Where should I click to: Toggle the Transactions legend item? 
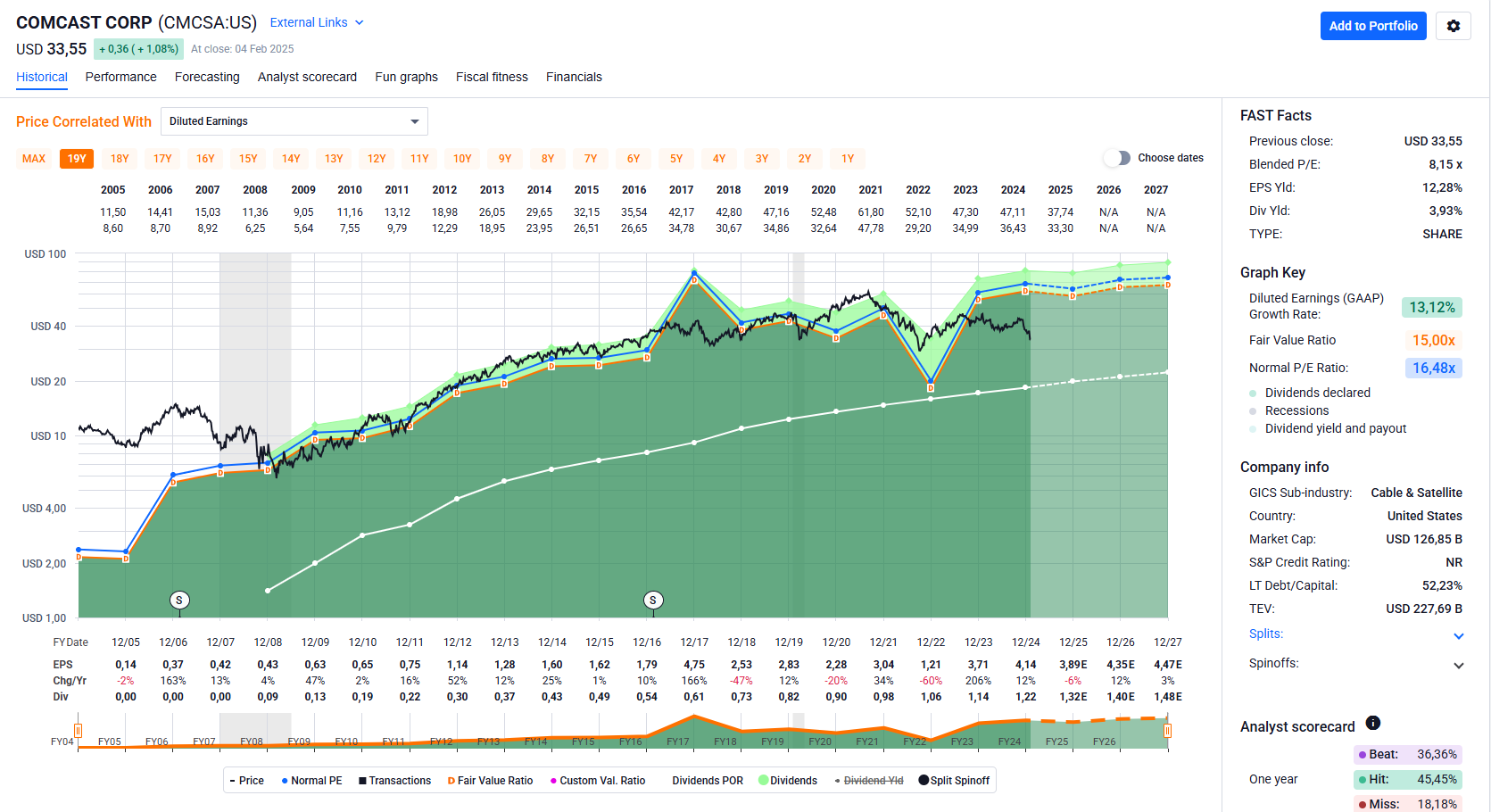[394, 781]
